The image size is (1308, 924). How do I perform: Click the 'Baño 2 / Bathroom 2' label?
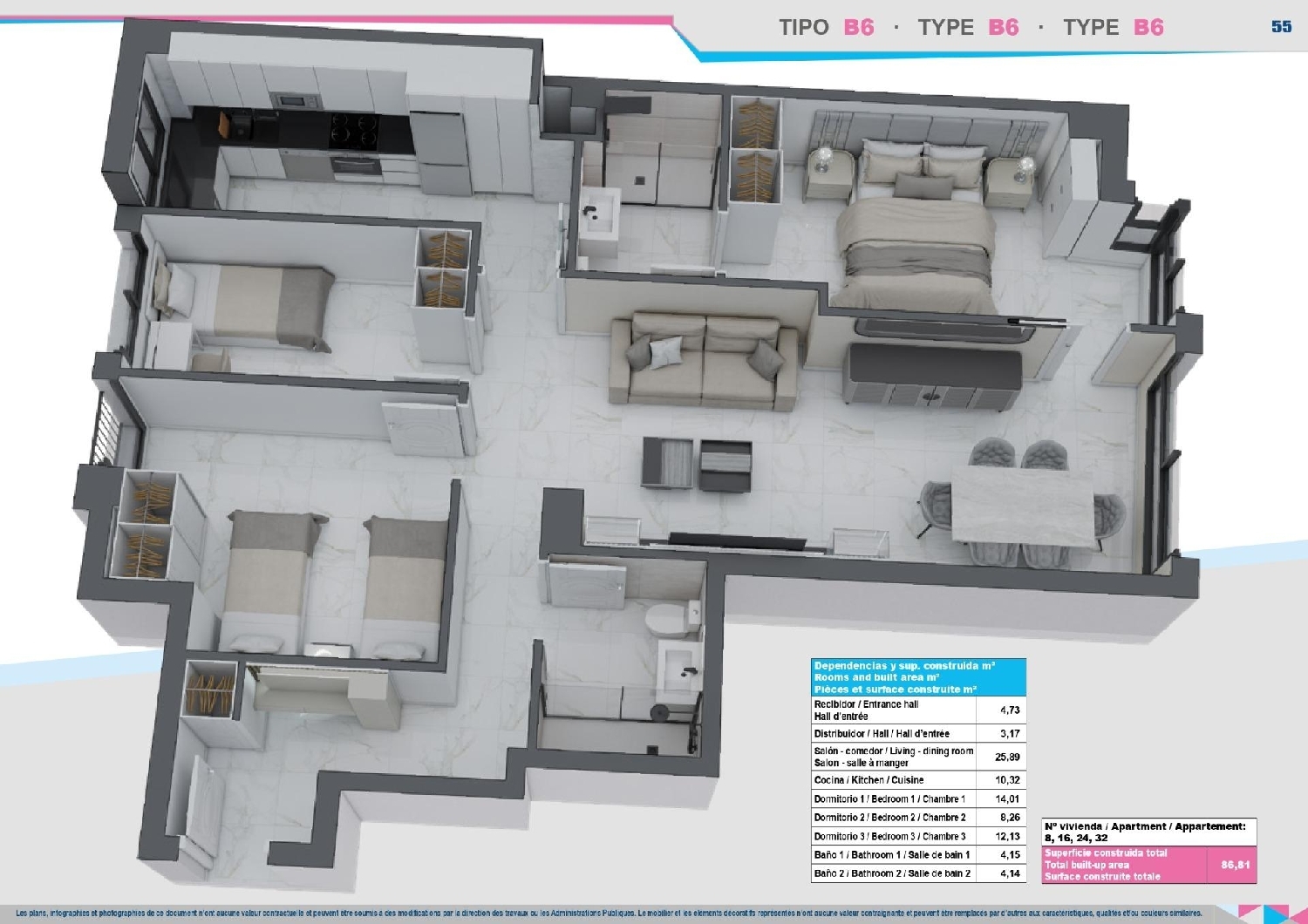click(x=892, y=873)
